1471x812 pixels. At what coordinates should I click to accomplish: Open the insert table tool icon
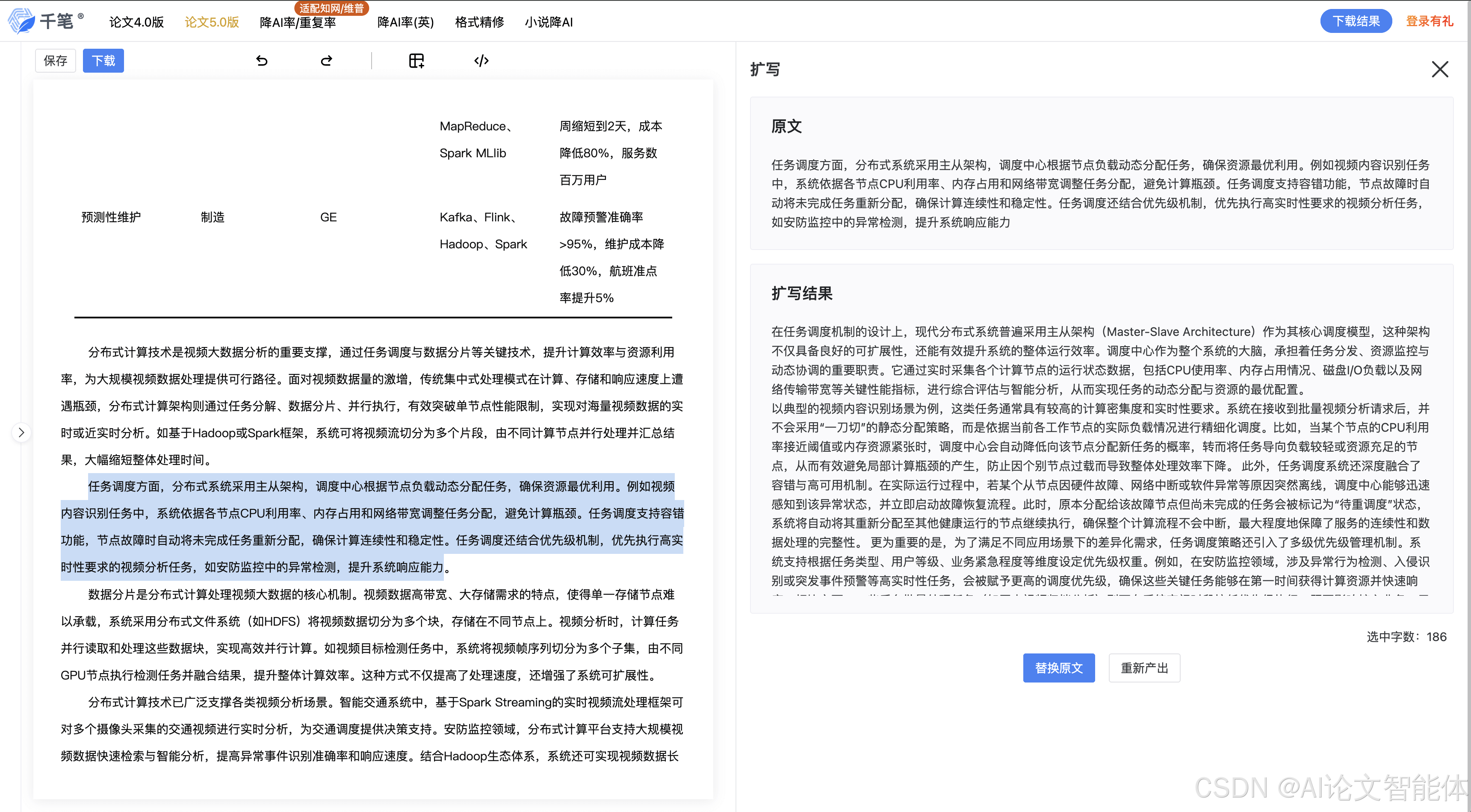coord(416,61)
